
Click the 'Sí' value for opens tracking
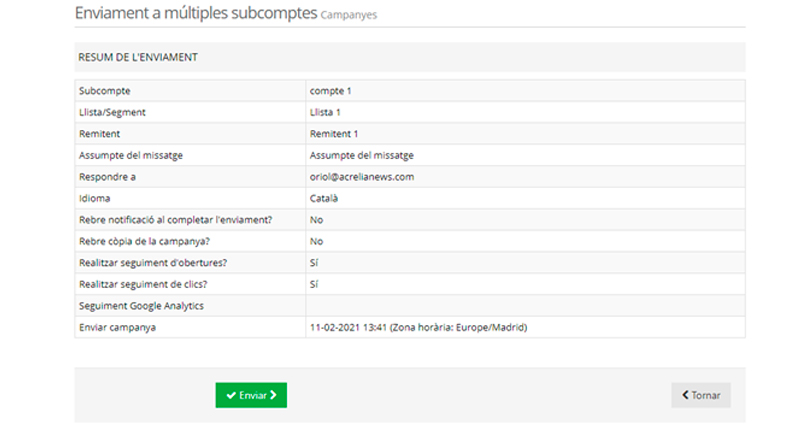tap(314, 263)
